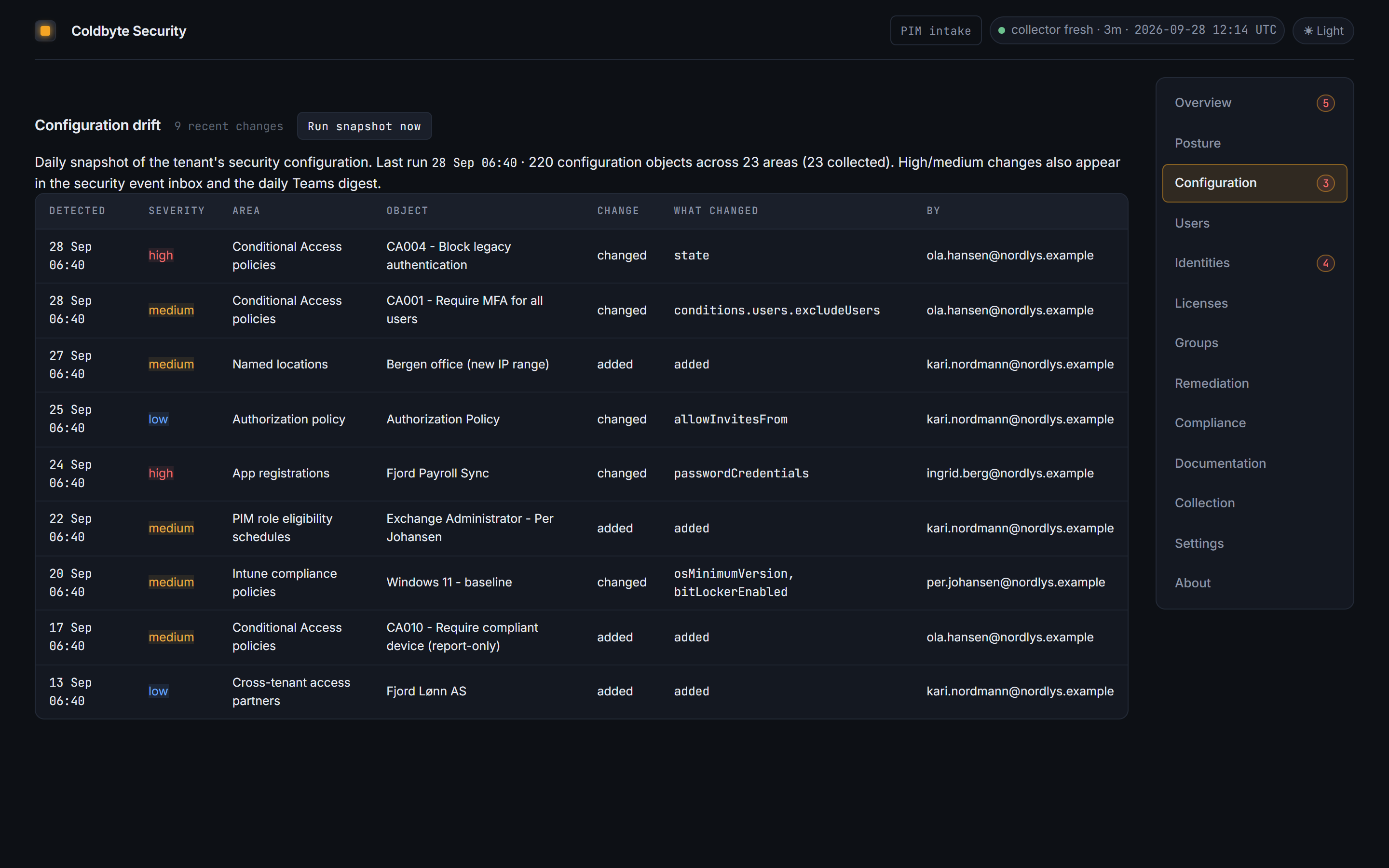1389x868 pixels.
Task: Select the Configuration sidebar item
Action: coord(1255,183)
